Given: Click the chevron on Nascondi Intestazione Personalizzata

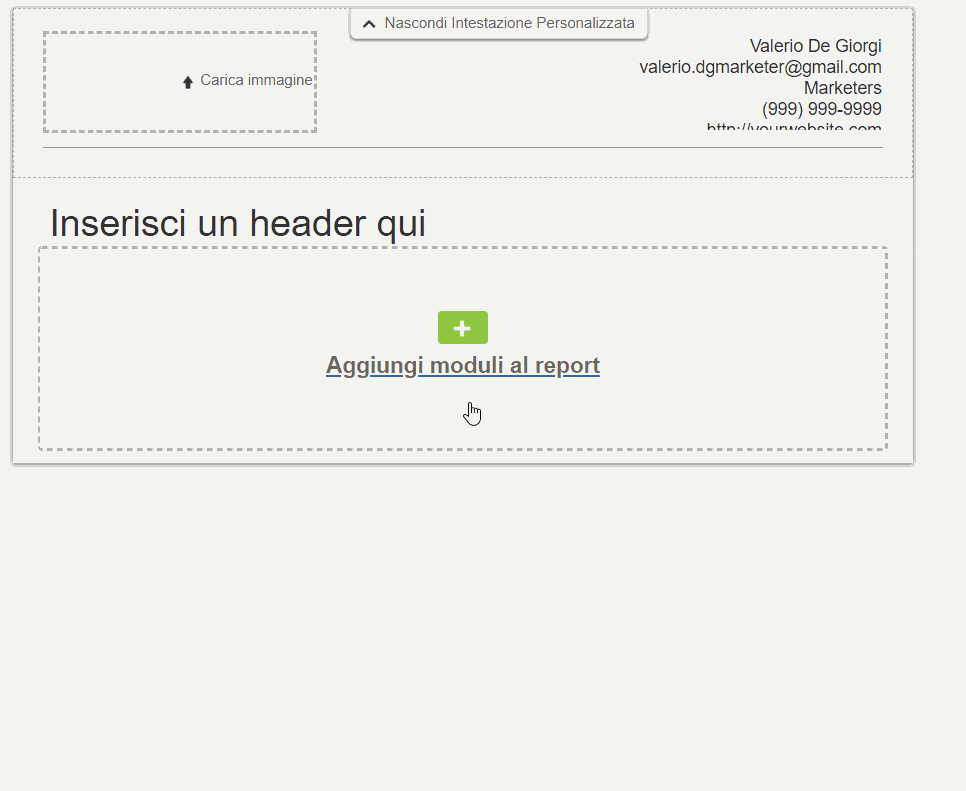Looking at the screenshot, I should [369, 23].
